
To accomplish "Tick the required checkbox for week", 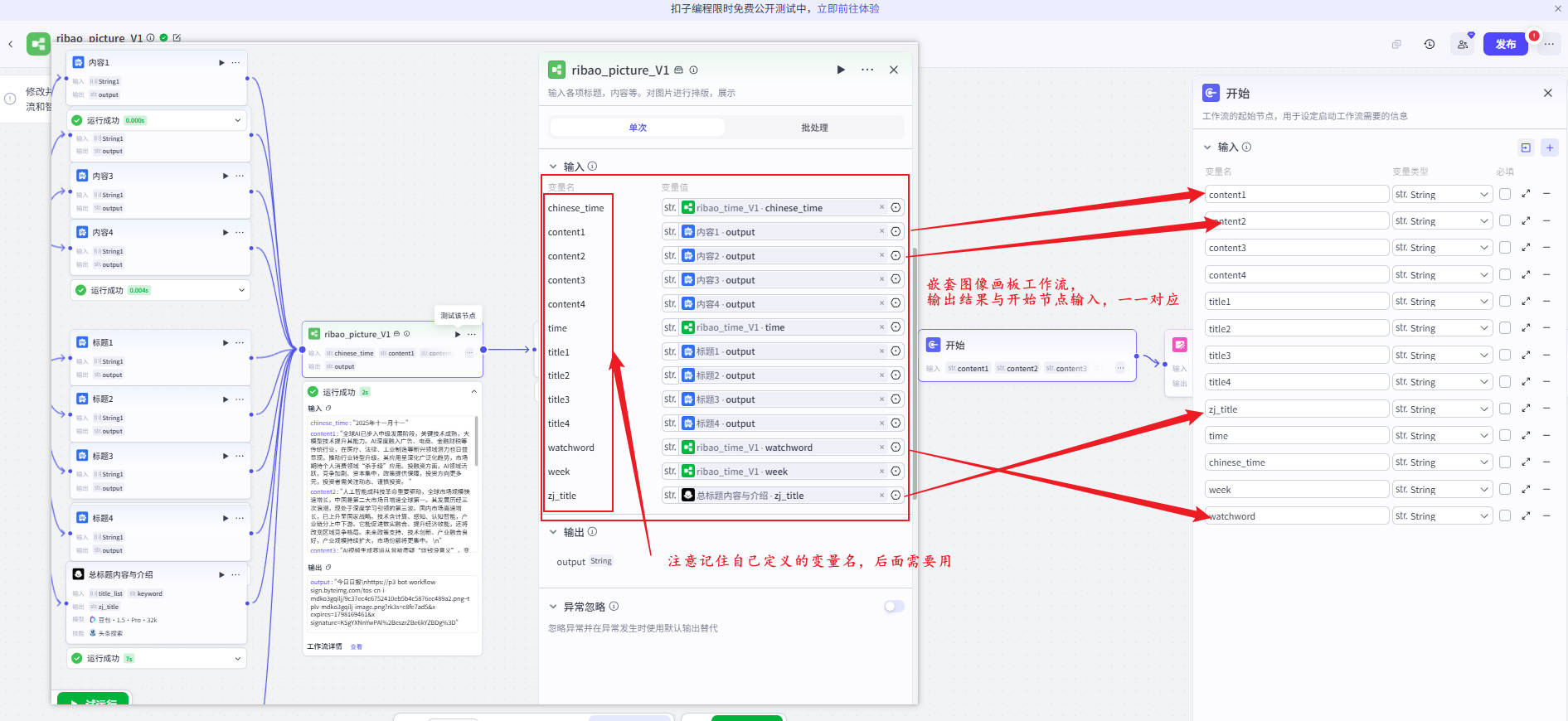I will click(x=1505, y=489).
